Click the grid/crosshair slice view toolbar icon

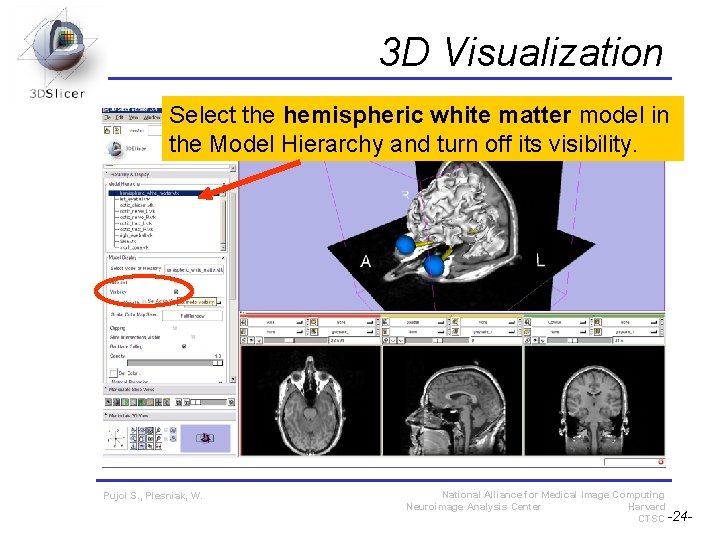(x=158, y=402)
